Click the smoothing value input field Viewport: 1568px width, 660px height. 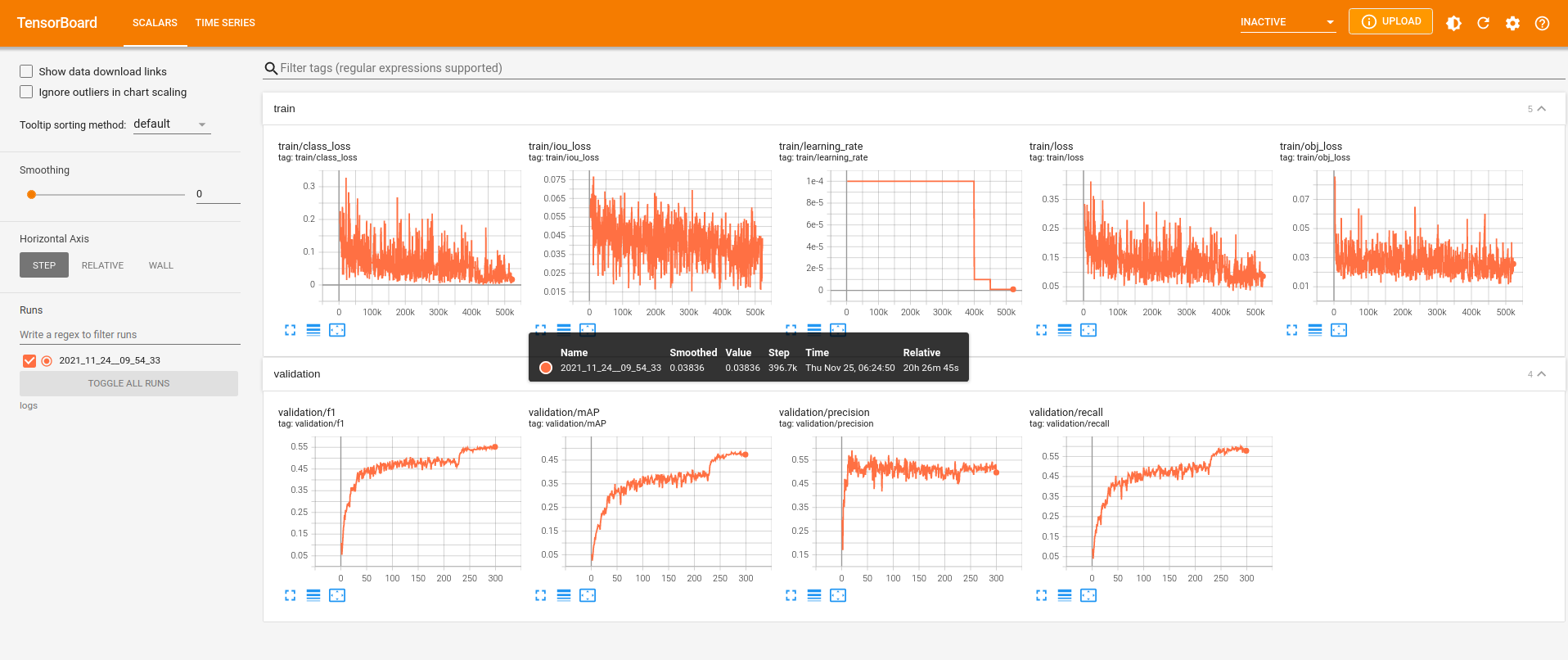point(218,194)
